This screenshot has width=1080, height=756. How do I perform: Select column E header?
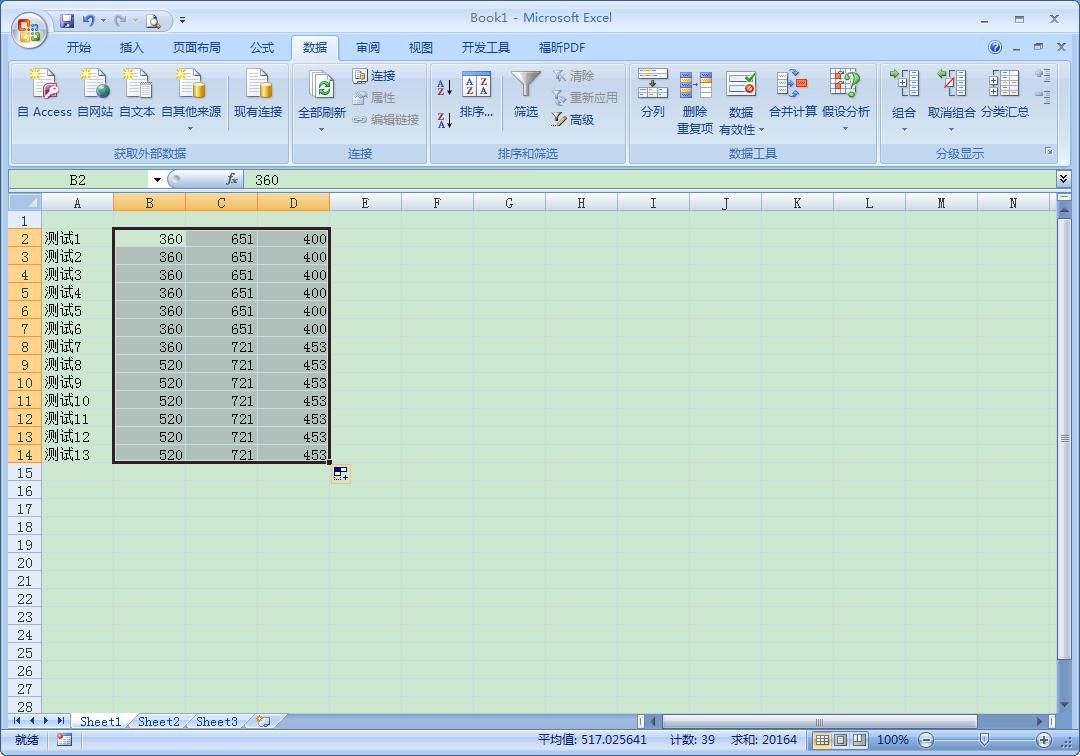coord(365,202)
